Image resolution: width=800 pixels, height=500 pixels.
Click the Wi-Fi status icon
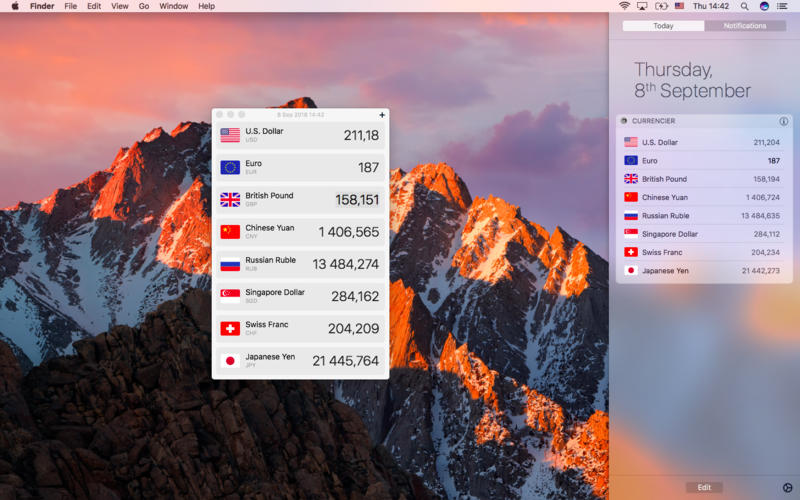[625, 6]
